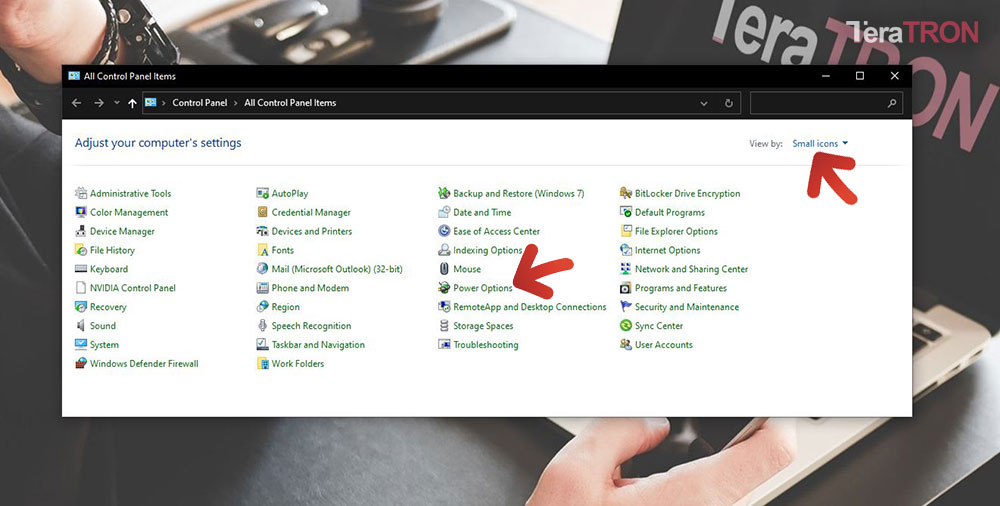The width and height of the screenshot is (1000, 506).
Task: Click inside the Control Panel search box
Action: pyautogui.click(x=827, y=103)
